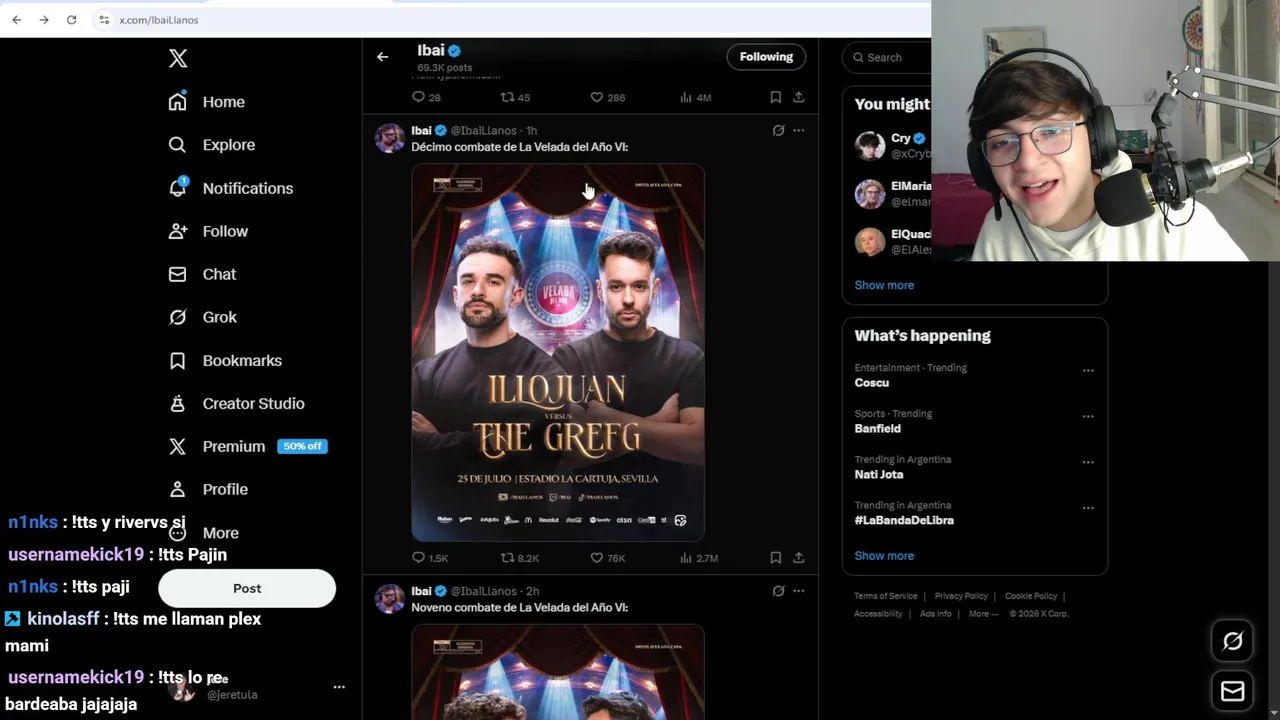Open Premium in sidebar
The width and height of the screenshot is (1280, 720).
(247, 446)
